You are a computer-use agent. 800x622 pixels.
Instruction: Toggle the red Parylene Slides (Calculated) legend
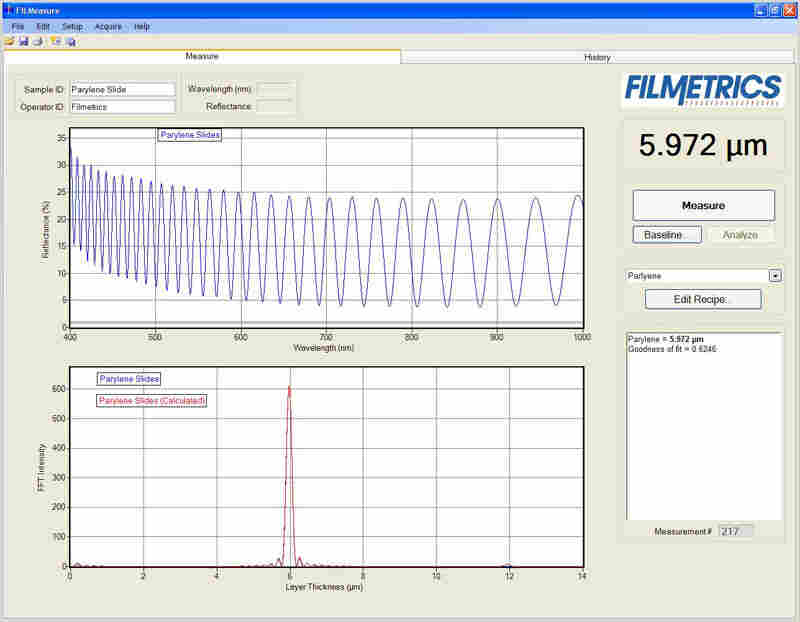152,401
